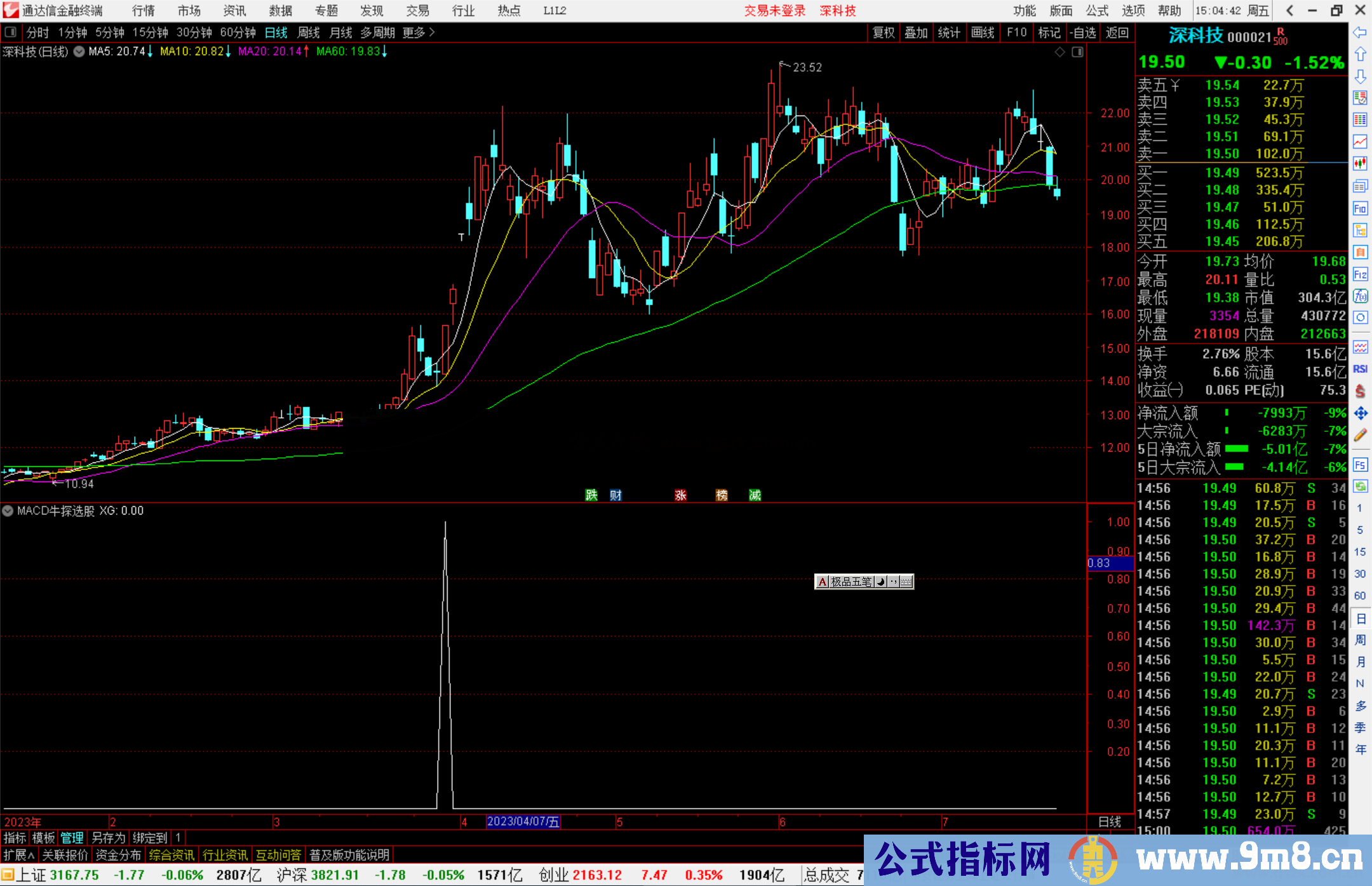Click the RSI indicator icon
Image resolution: width=1372 pixels, height=886 pixels.
1360,369
